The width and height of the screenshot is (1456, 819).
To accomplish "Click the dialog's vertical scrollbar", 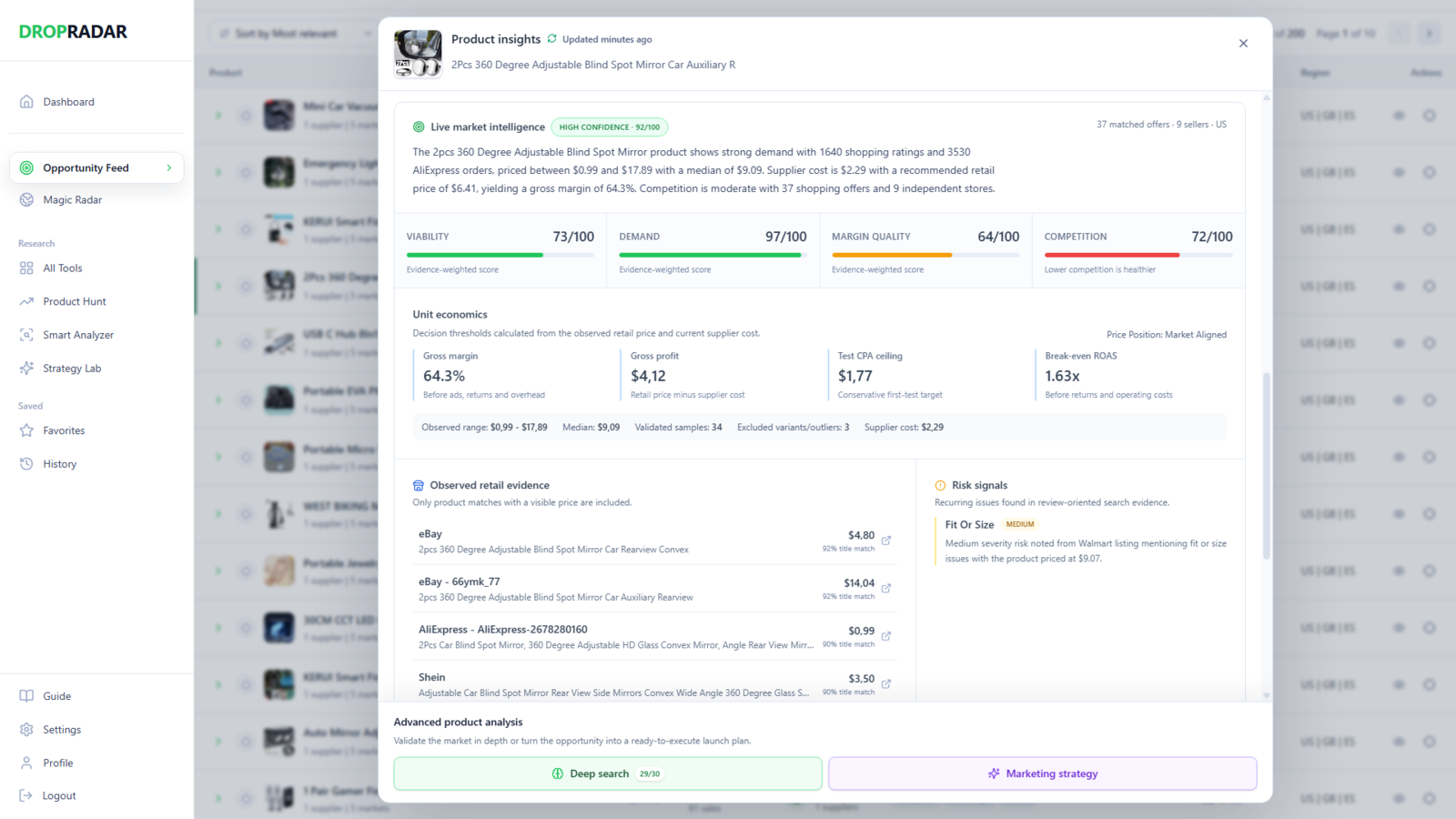I will click(x=1266, y=464).
